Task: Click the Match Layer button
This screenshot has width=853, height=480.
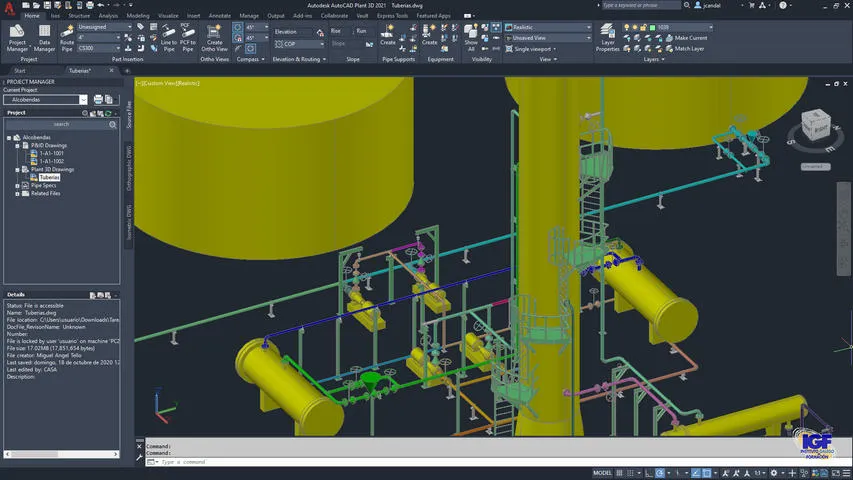Action: click(685, 48)
